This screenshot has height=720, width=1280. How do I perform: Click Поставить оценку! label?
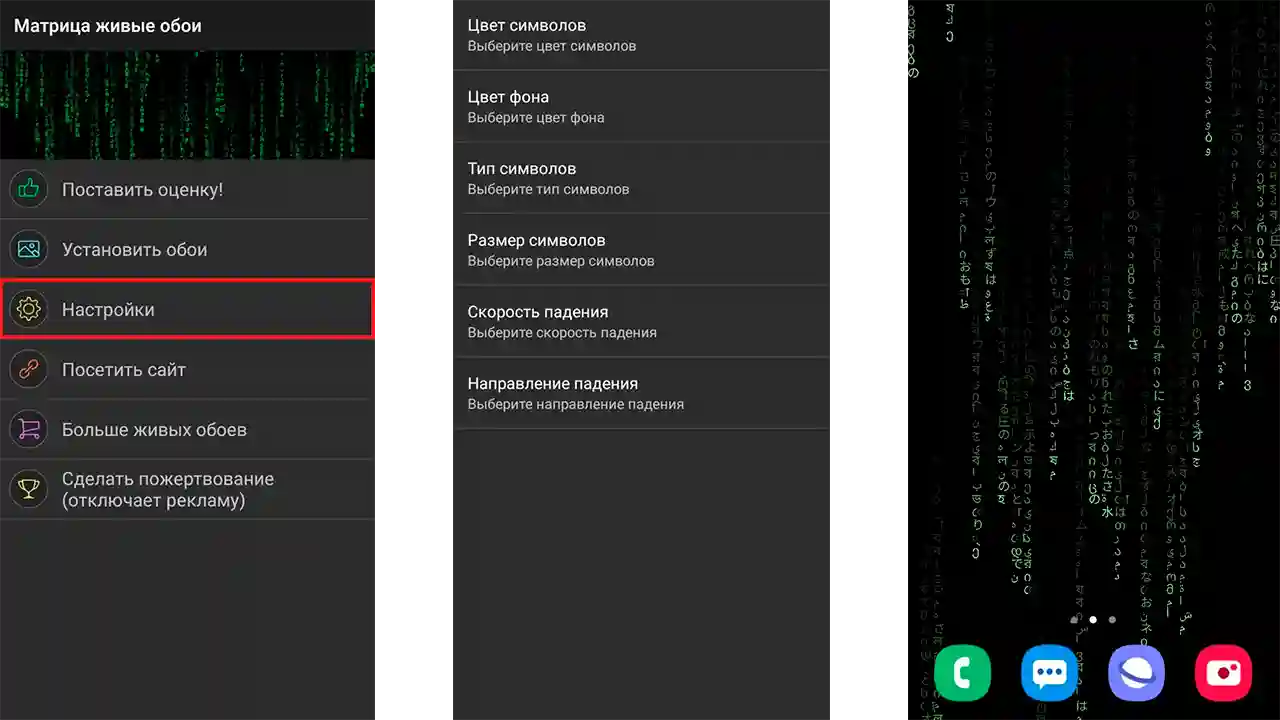(x=142, y=189)
